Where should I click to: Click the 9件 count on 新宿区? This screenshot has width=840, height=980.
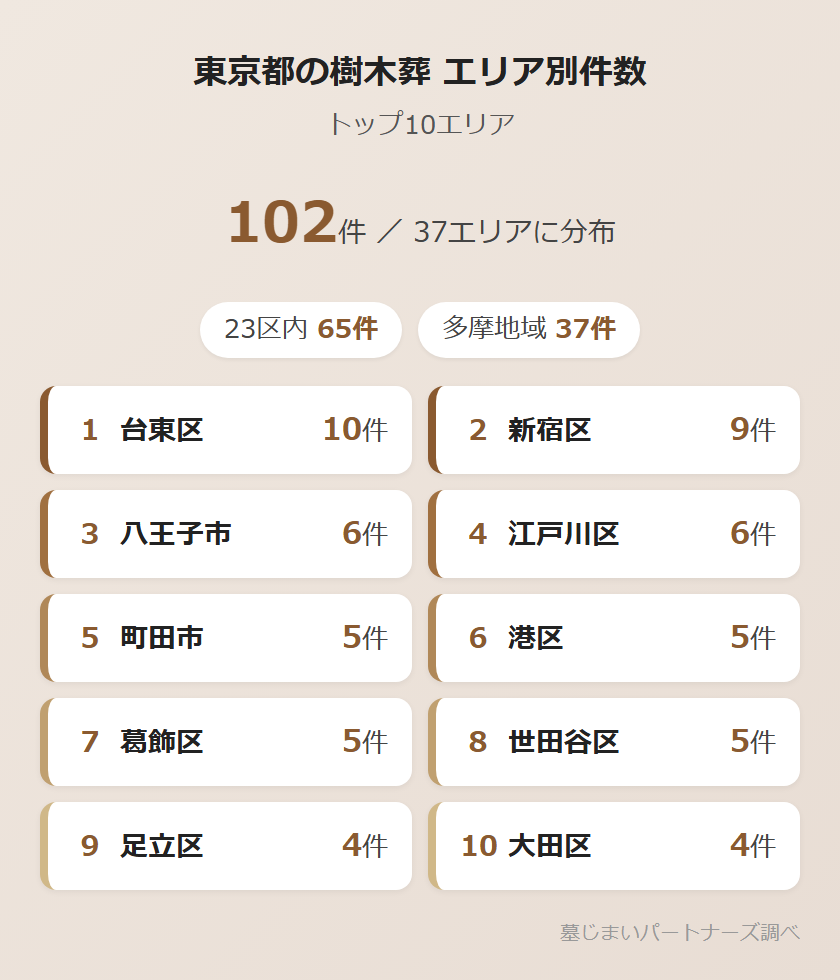753,430
